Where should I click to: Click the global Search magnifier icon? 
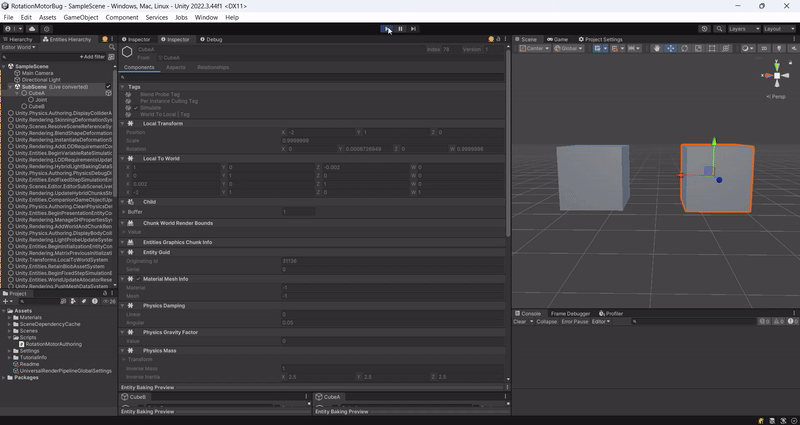pyautogui.click(x=719, y=29)
